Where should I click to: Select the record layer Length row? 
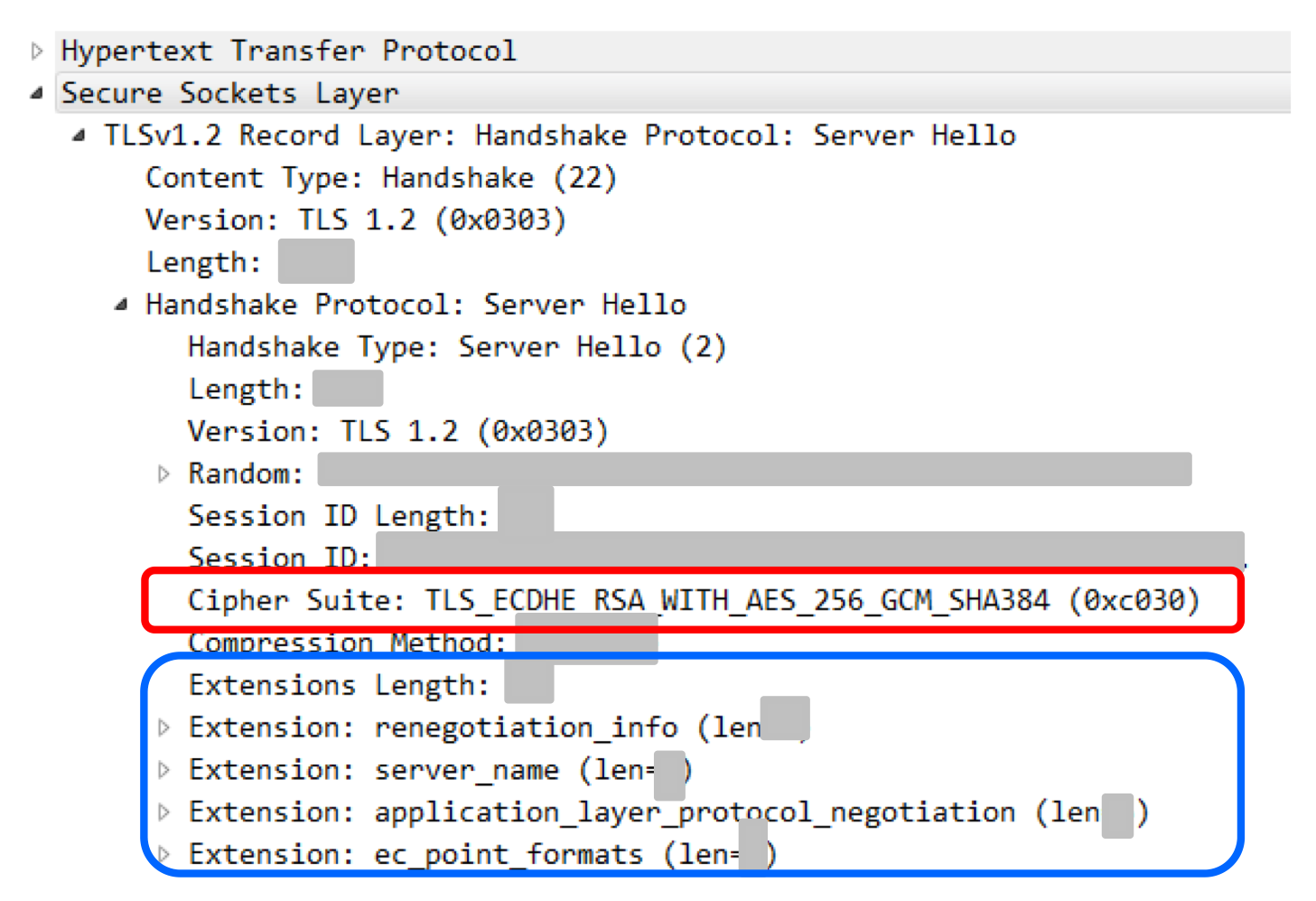[x=249, y=262]
